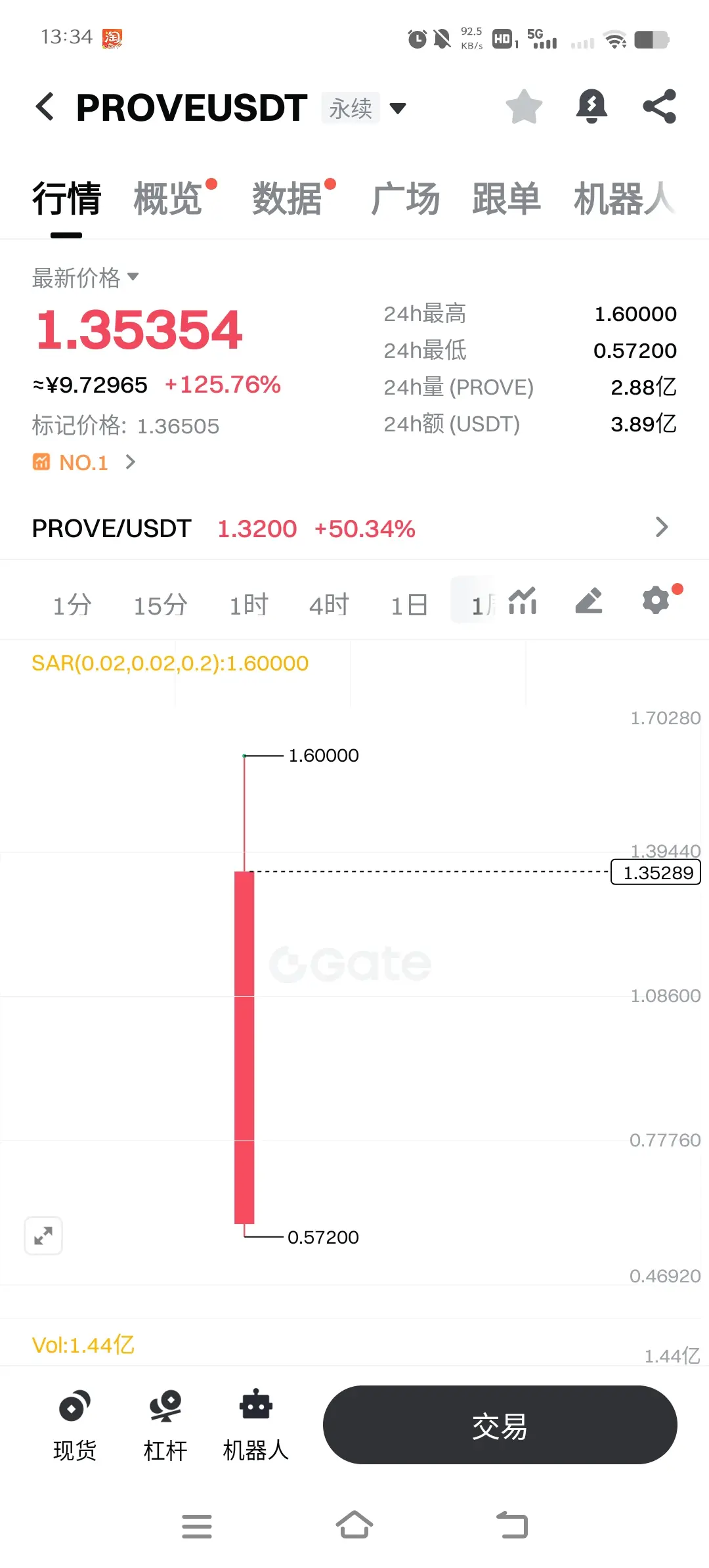Screen dimensions: 709x1568
Task: Tap the 交易 trade button
Action: (500, 1425)
